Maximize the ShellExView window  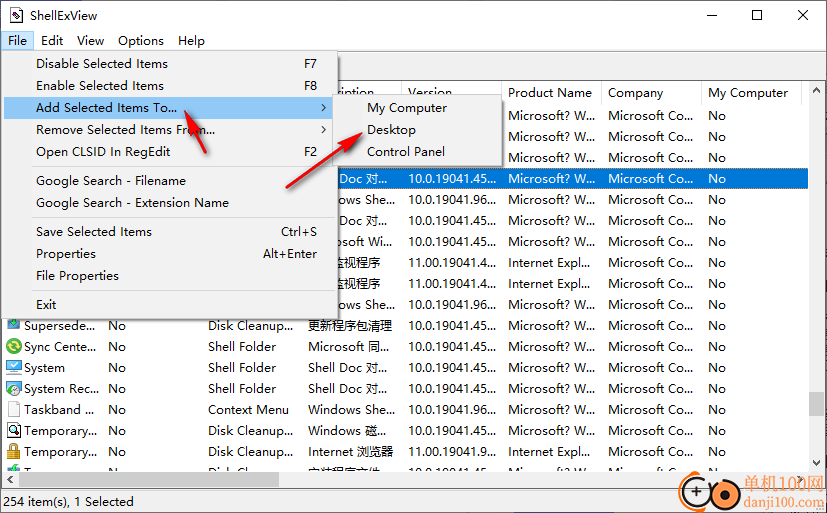(x=757, y=15)
